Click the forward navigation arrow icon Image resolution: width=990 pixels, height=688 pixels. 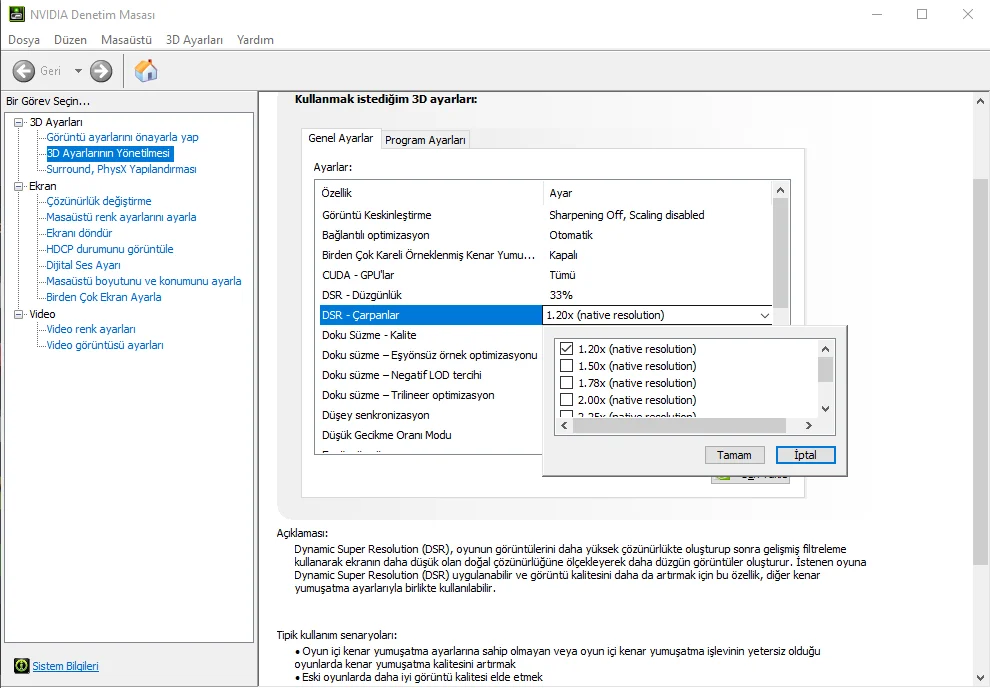click(x=98, y=70)
